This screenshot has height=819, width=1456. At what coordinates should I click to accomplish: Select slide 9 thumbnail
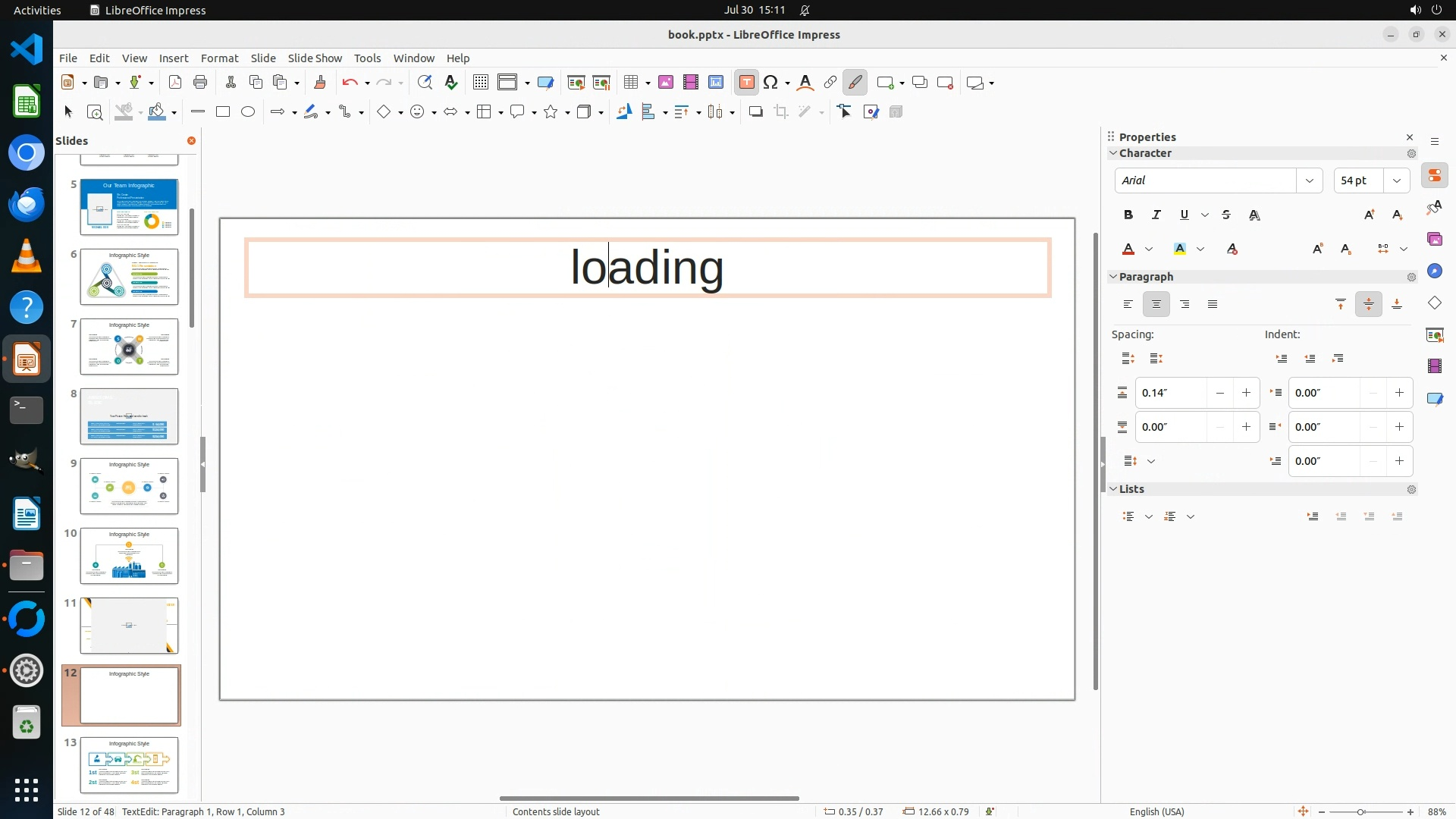[x=129, y=486]
